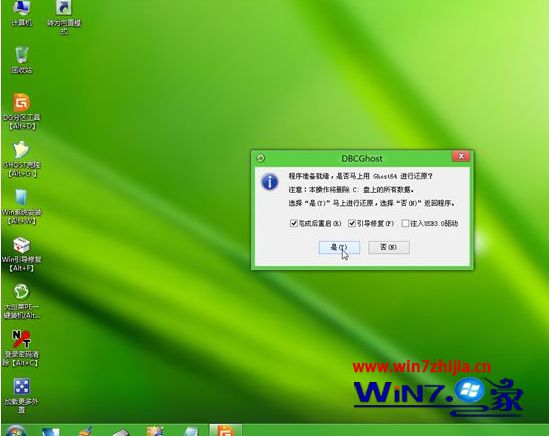Close the DBCGhost dialog

461,156
